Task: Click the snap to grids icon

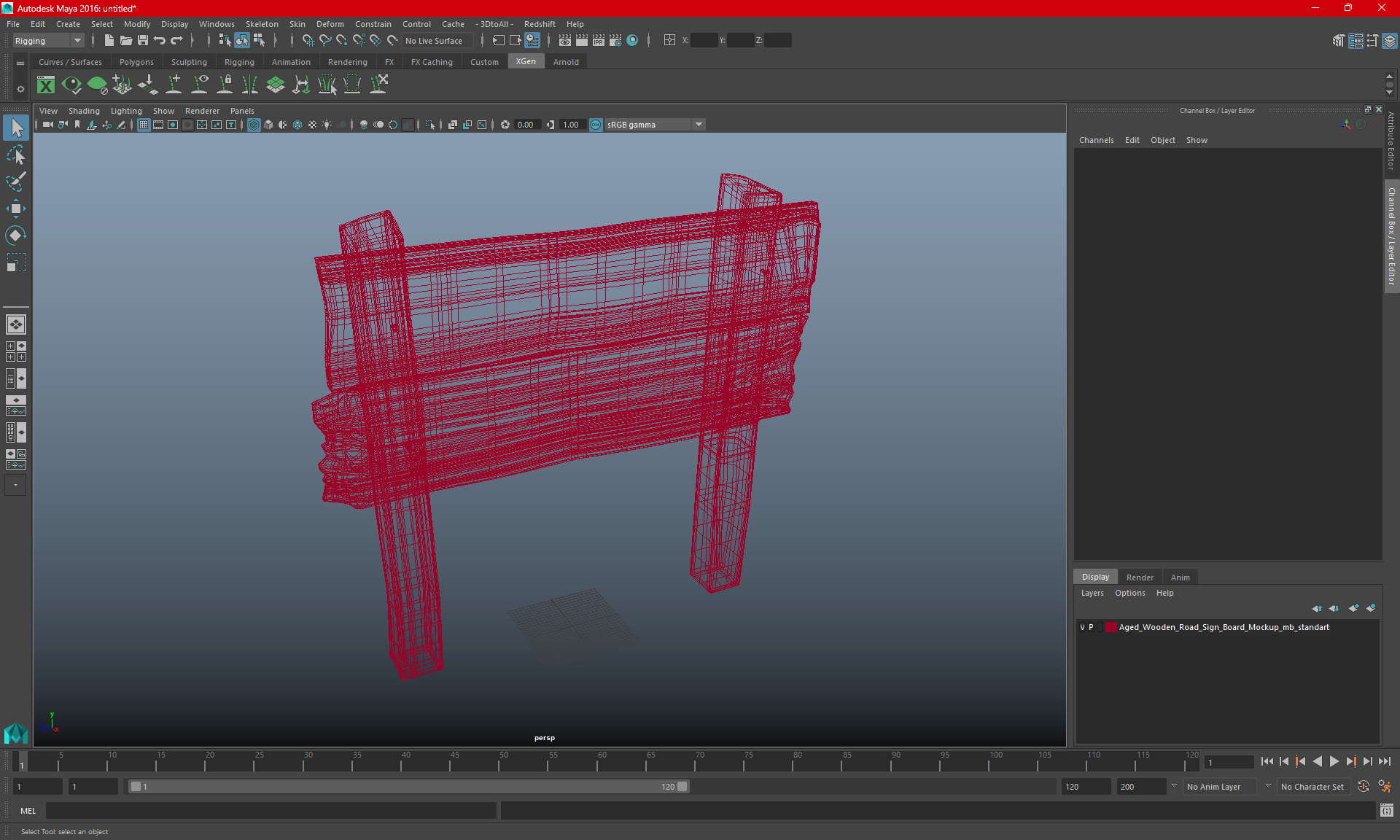Action: click(x=307, y=41)
